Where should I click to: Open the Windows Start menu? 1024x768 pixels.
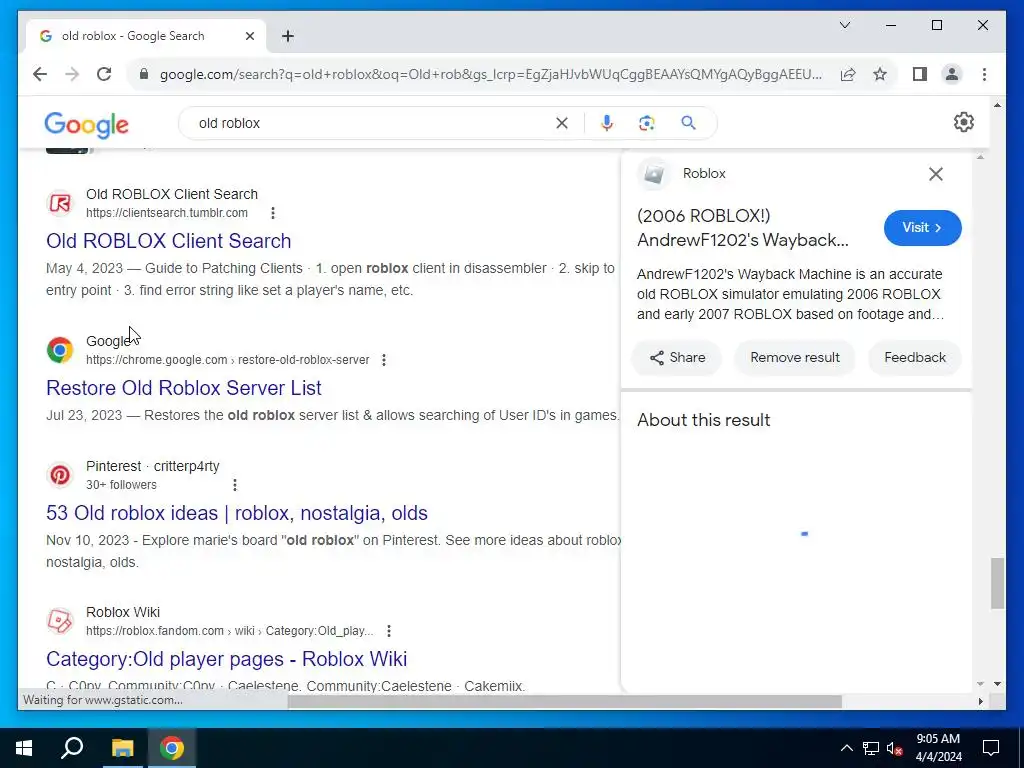click(x=24, y=748)
